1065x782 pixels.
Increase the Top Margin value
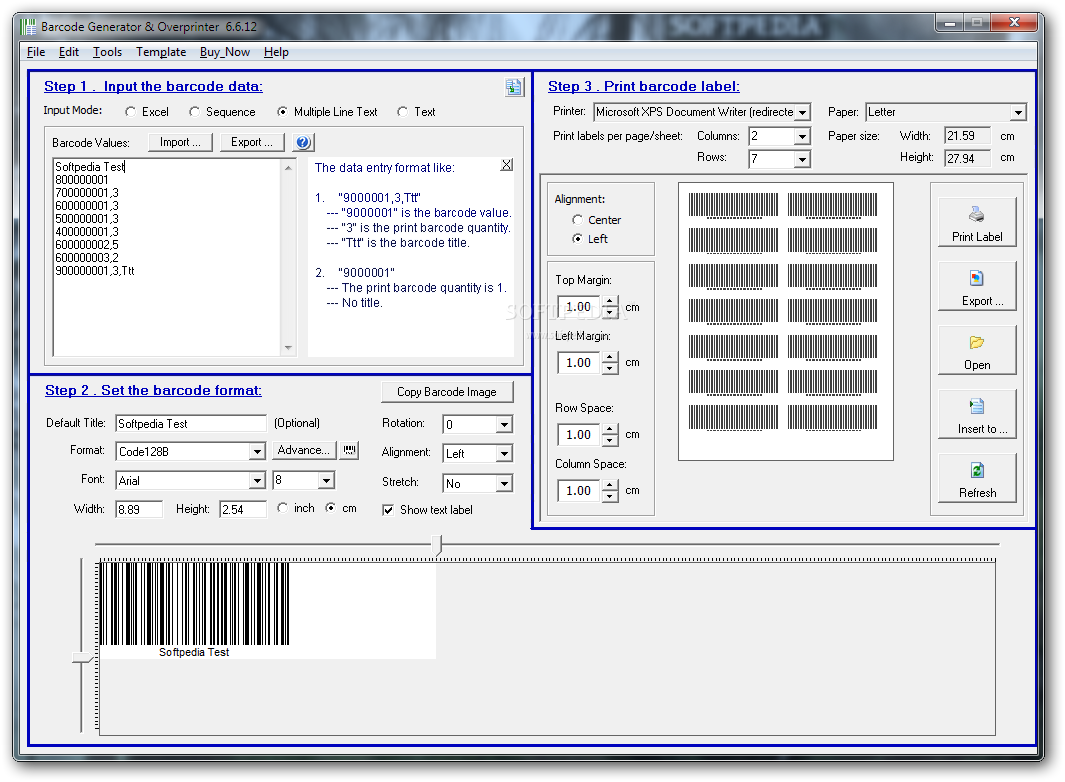(x=610, y=301)
